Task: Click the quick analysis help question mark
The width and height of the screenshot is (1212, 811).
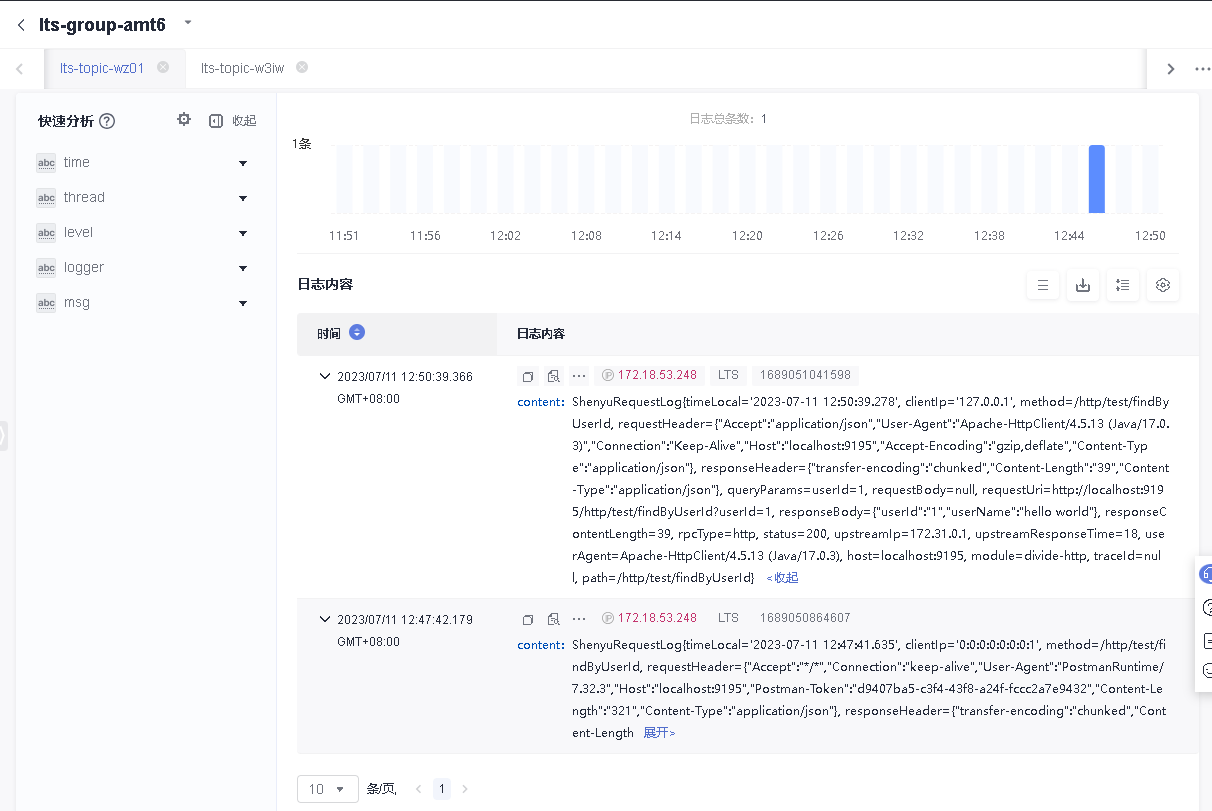Action: tap(107, 121)
